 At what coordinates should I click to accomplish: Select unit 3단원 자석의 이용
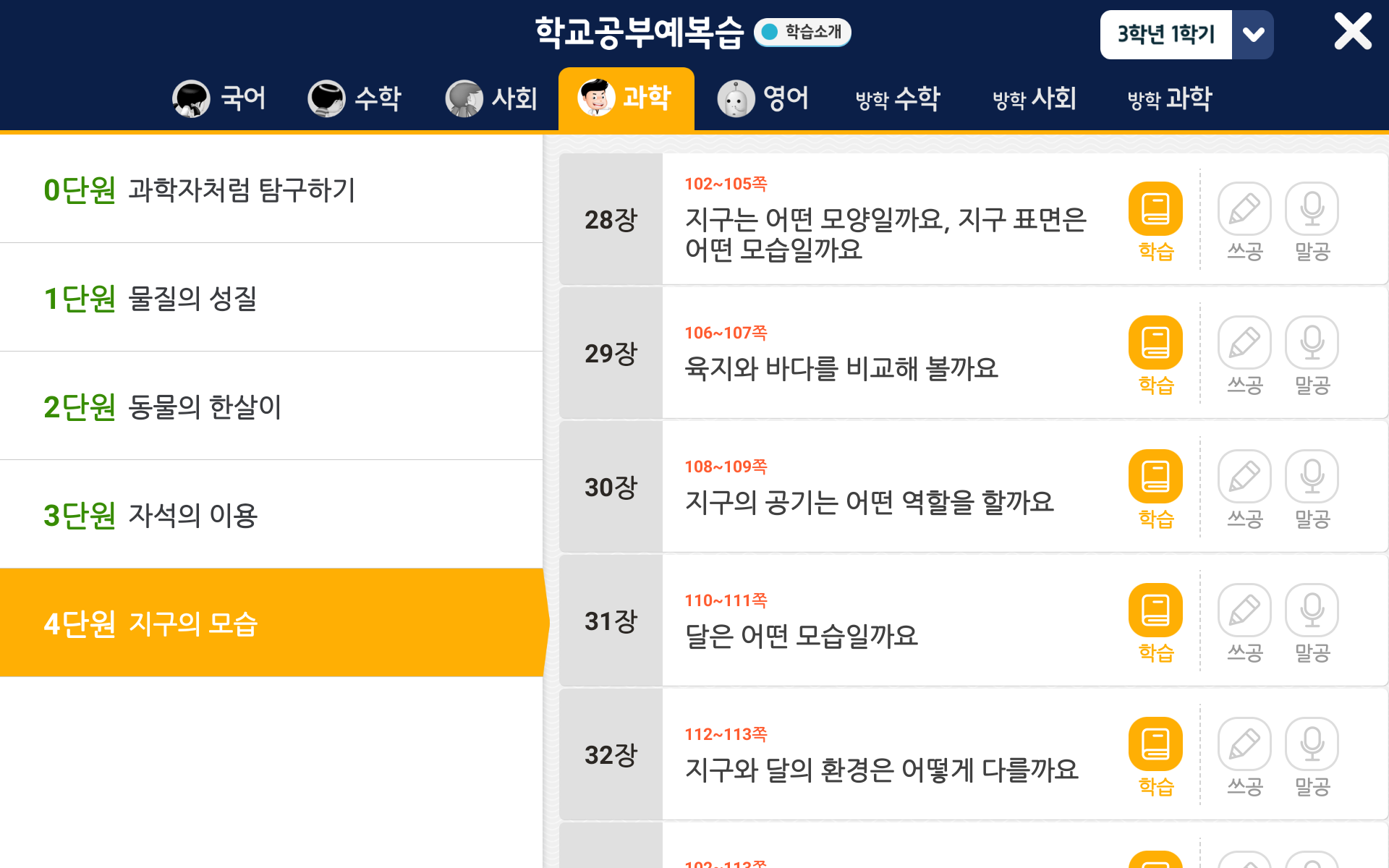point(271,515)
